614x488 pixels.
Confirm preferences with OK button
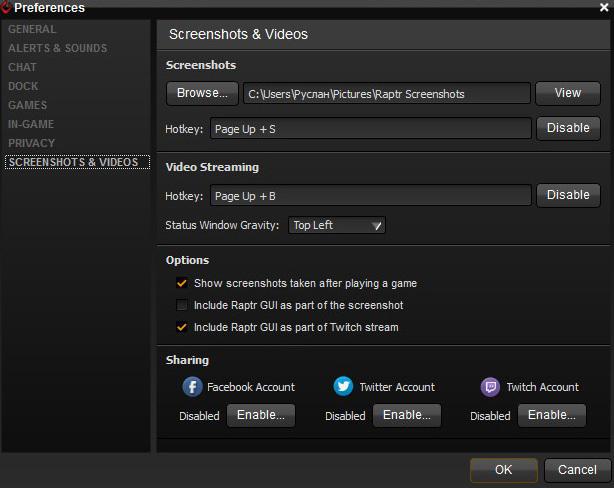coord(503,469)
